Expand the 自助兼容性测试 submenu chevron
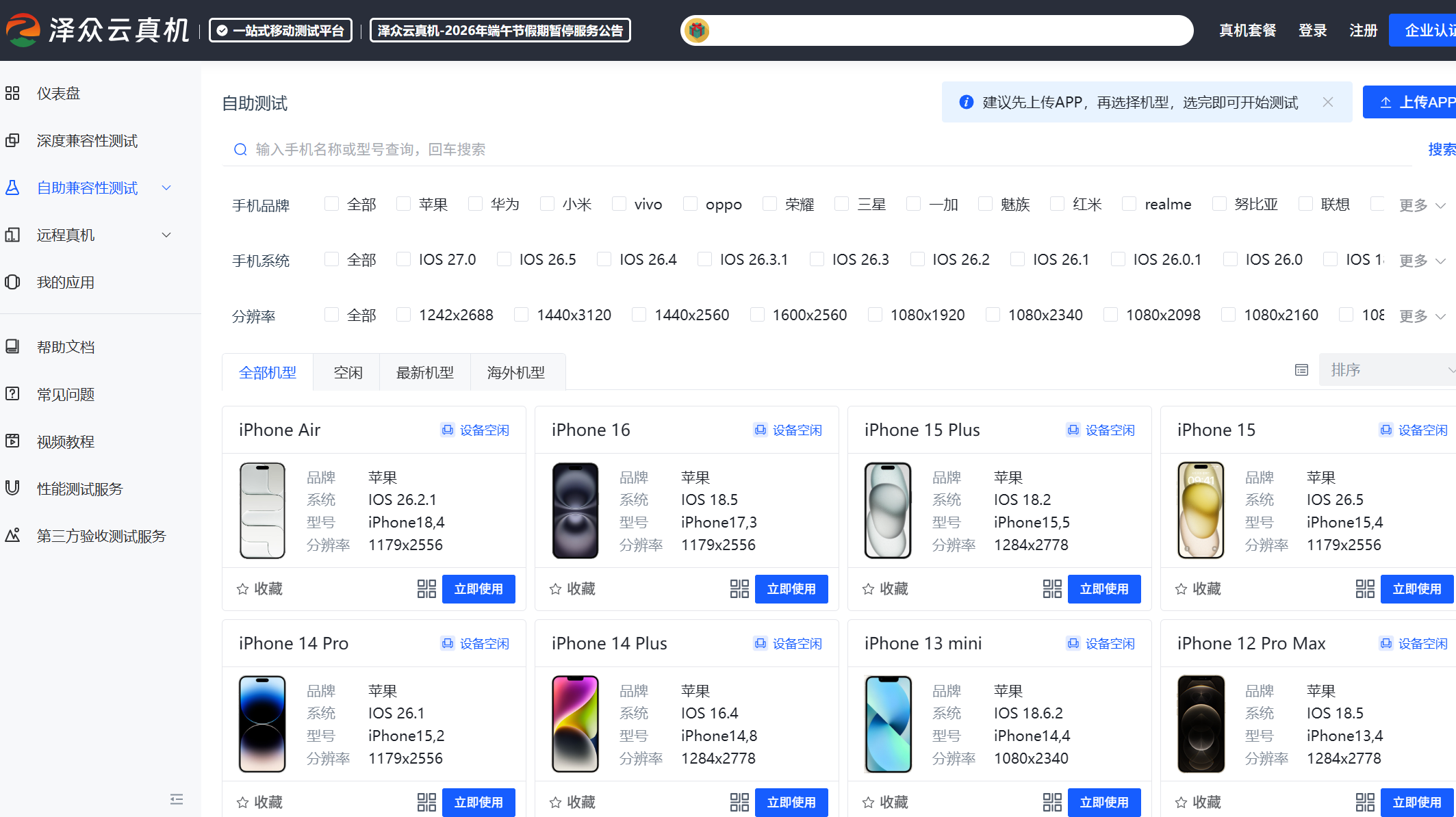This screenshot has height=817, width=1456. [166, 187]
